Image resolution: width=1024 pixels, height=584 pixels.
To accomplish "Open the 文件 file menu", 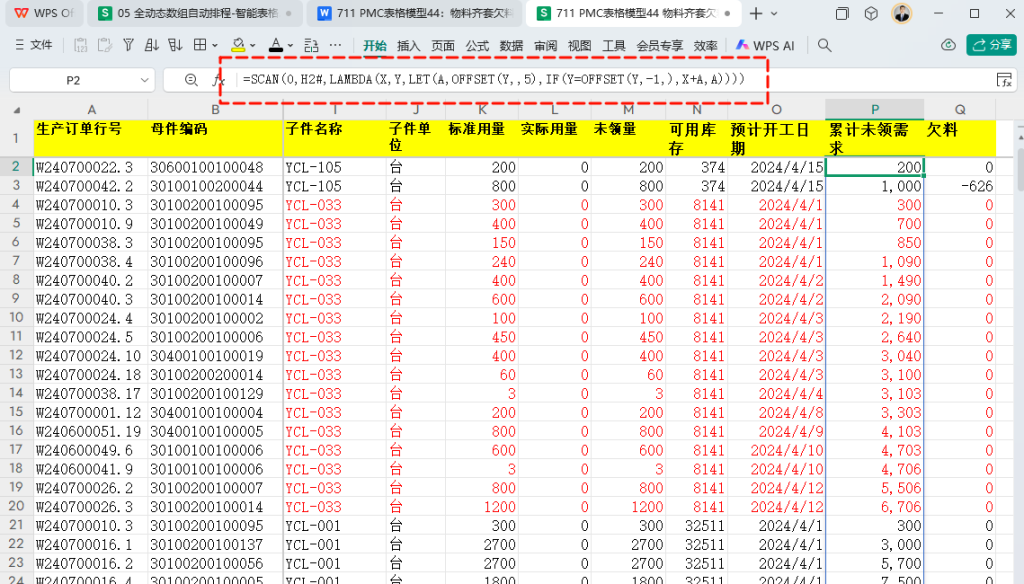I will point(33,45).
